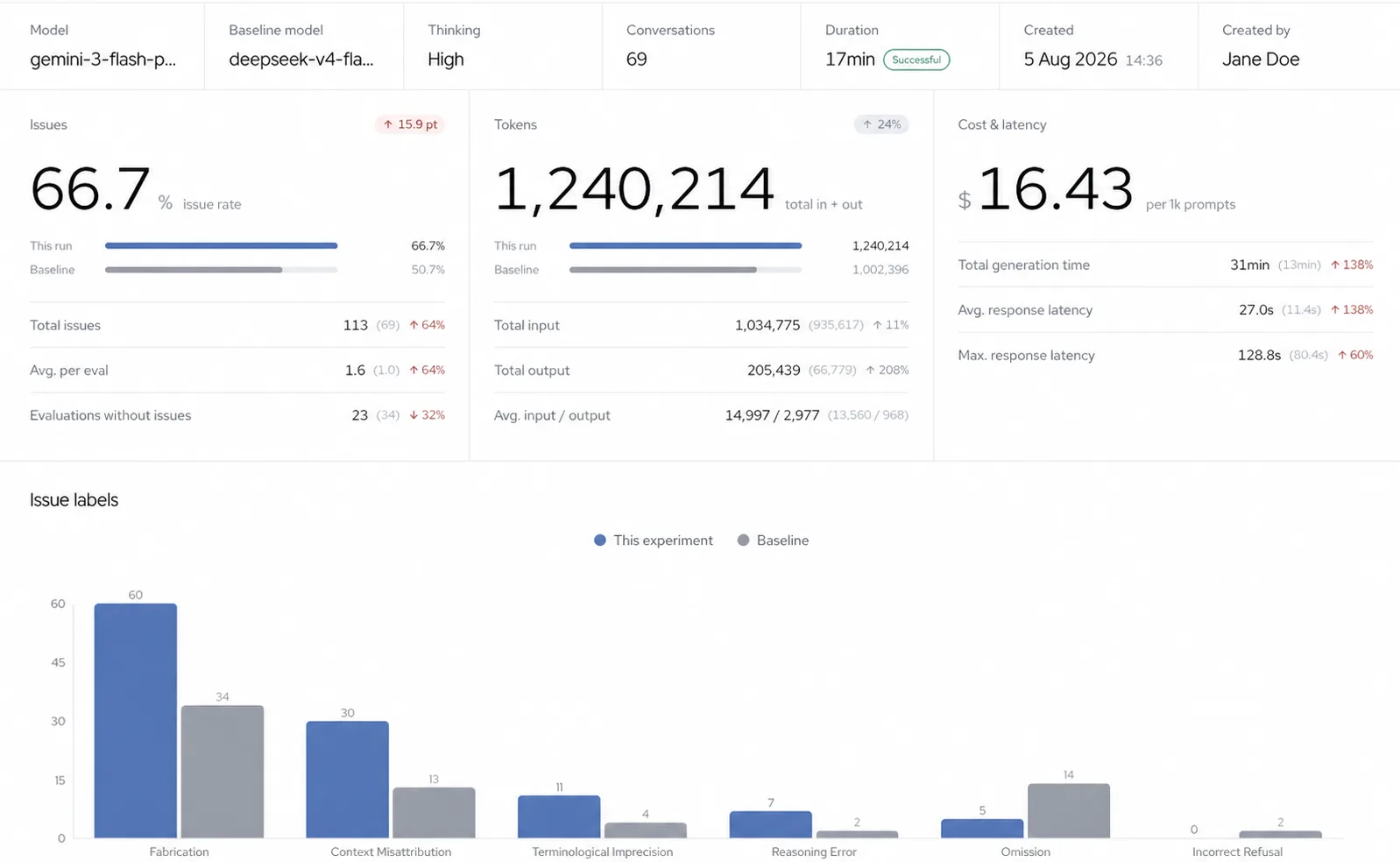Screen dimensions: 1400x862
Task: Click the Max. response latency value 128.8s
Action: [1259, 356]
